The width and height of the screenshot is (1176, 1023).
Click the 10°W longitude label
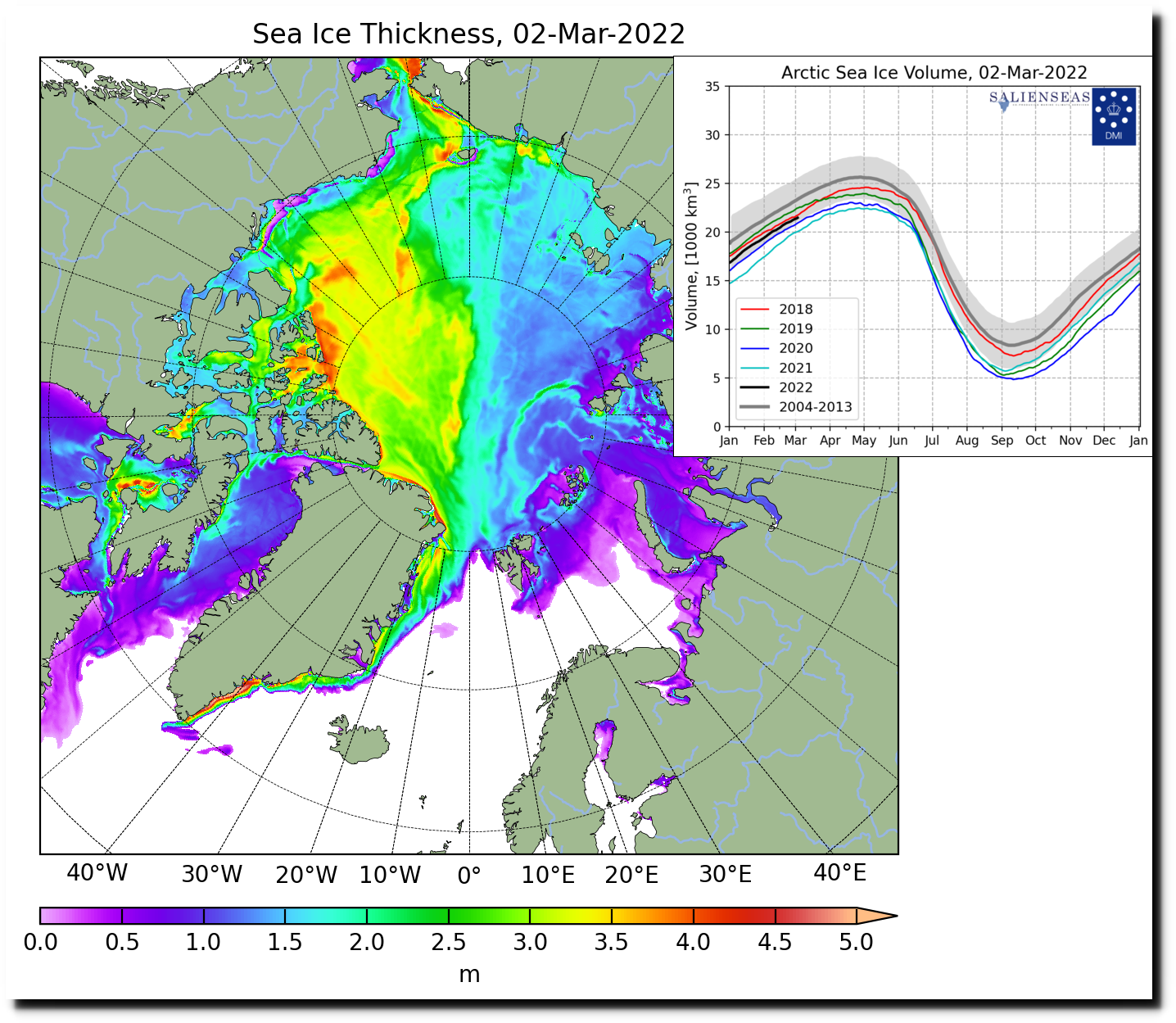coord(390,875)
